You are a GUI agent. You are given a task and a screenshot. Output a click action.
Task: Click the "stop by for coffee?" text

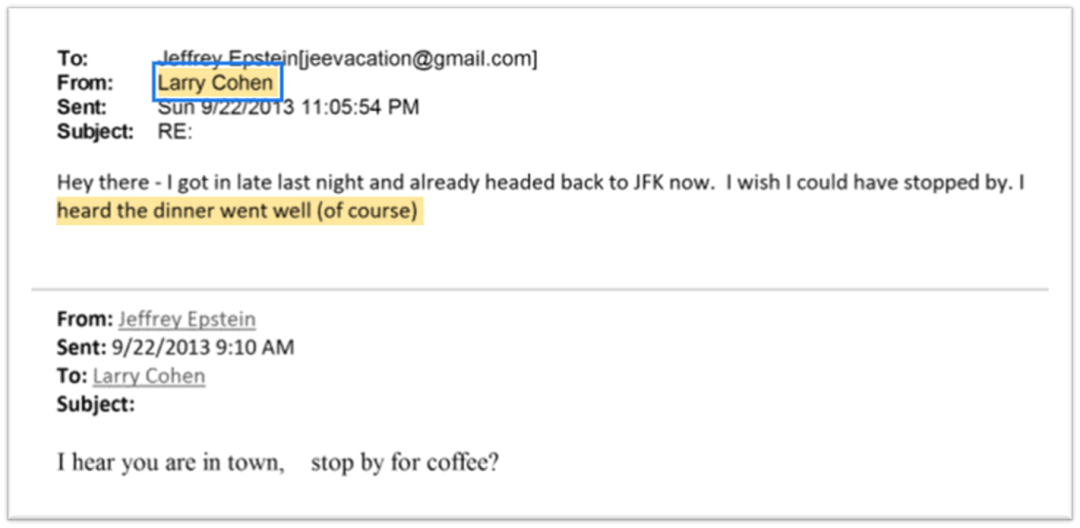point(405,463)
